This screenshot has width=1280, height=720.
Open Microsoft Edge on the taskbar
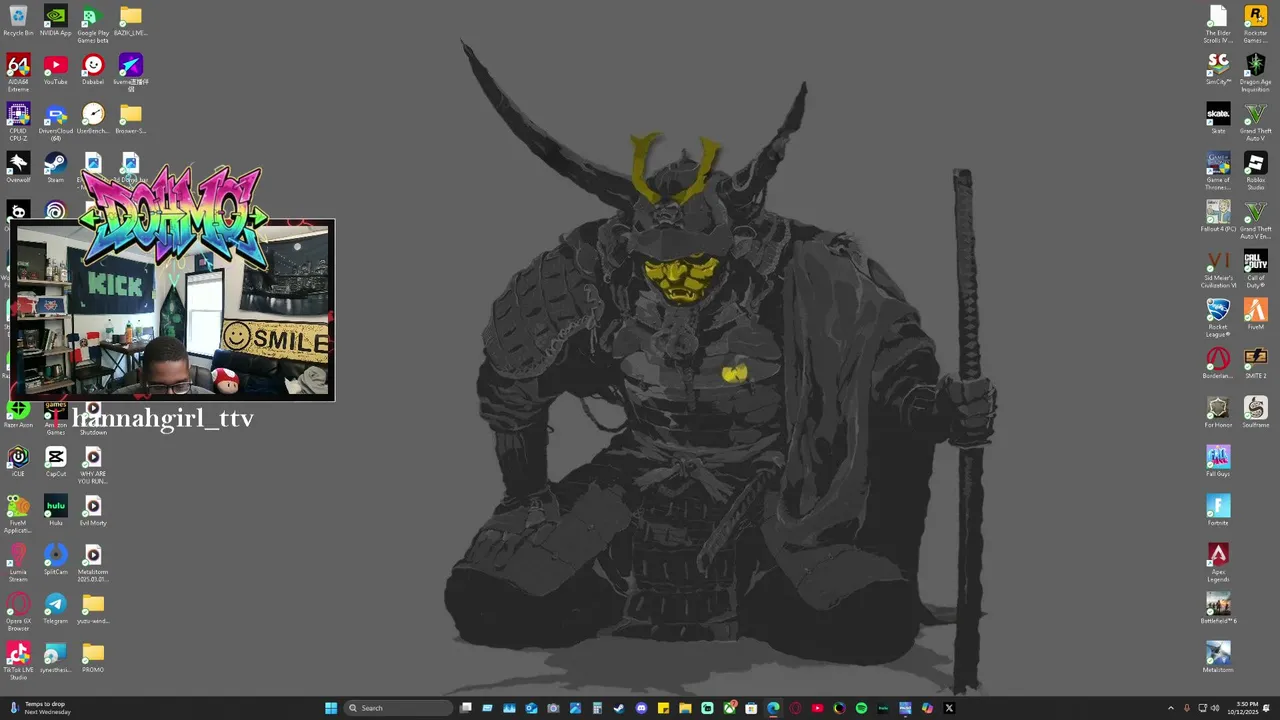[x=773, y=708]
